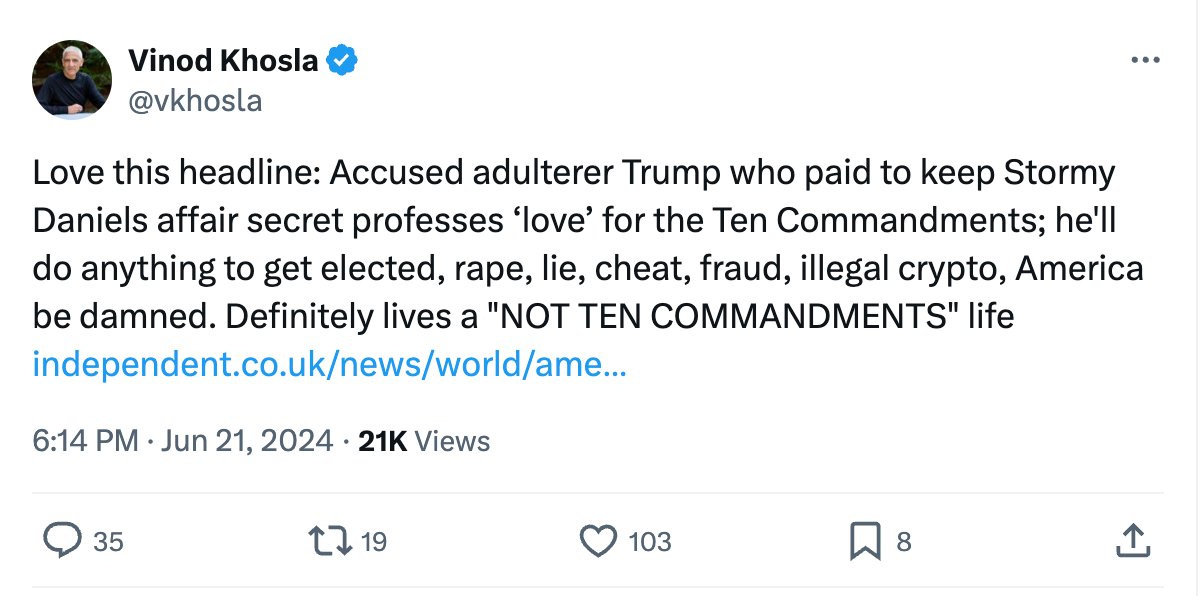Click the 8 bookmarks count

(904, 542)
